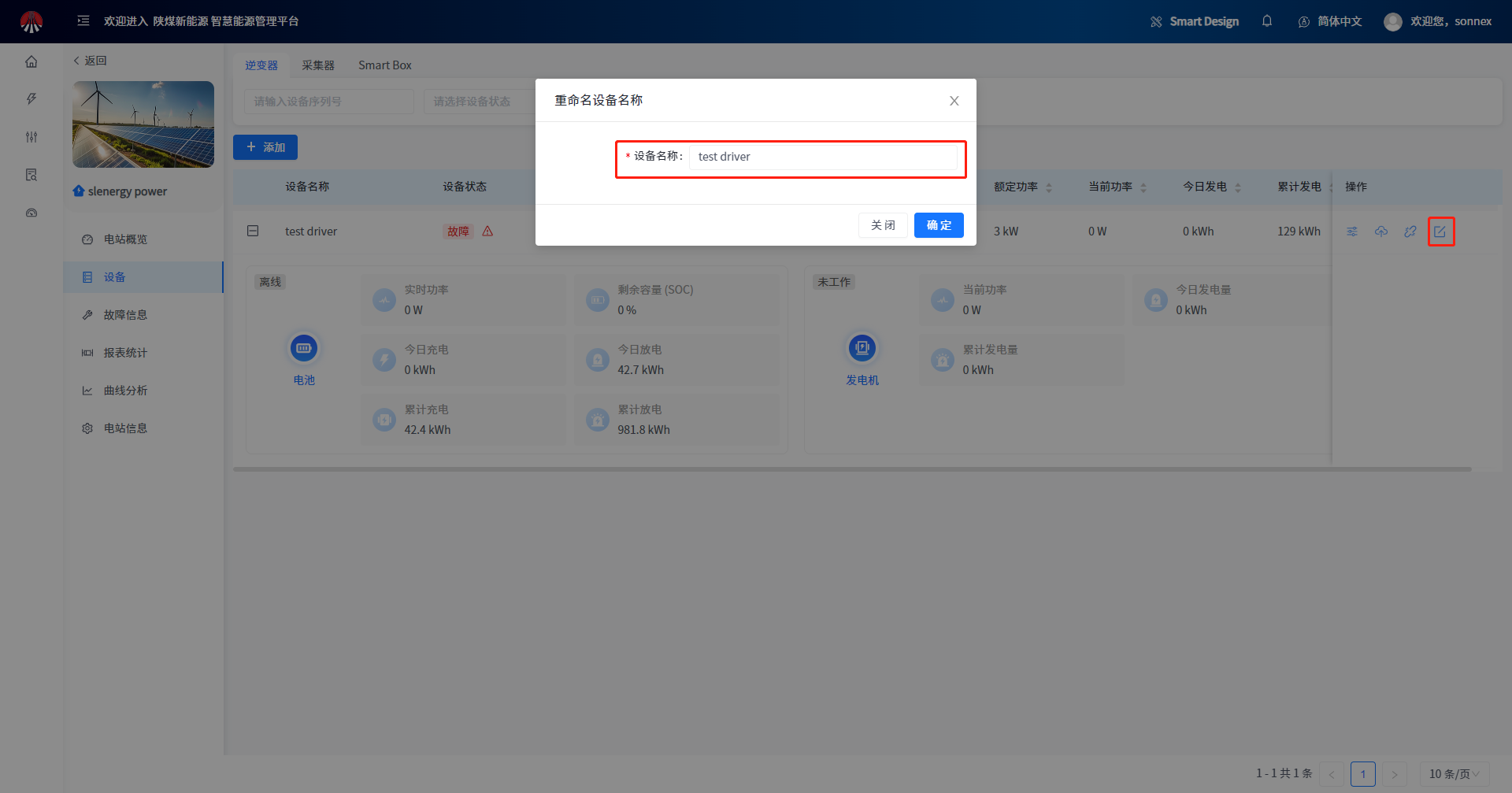
Task: Click the cloud upload icon for test driver
Action: (x=1381, y=232)
